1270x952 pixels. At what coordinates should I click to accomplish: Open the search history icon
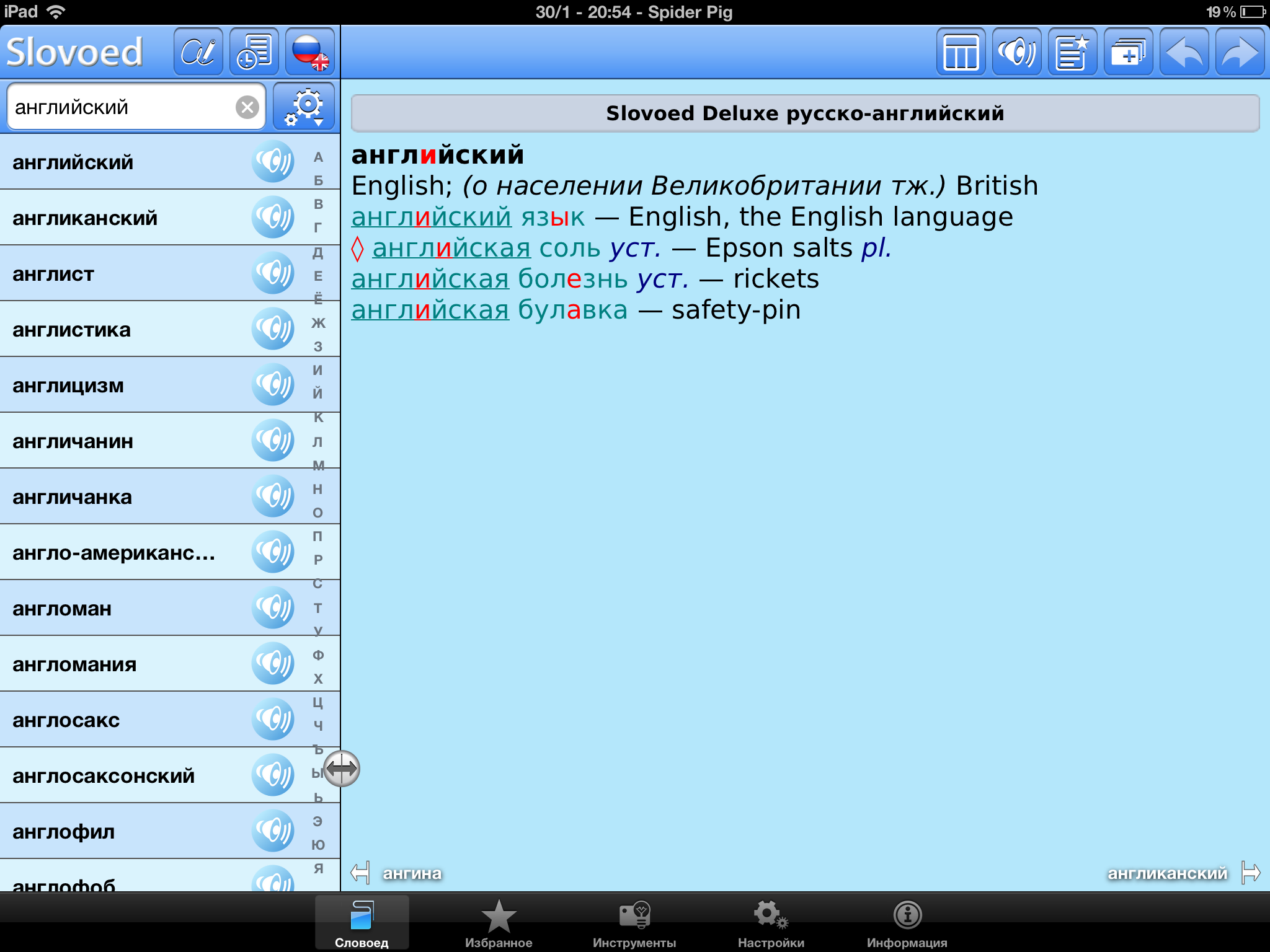click(254, 52)
